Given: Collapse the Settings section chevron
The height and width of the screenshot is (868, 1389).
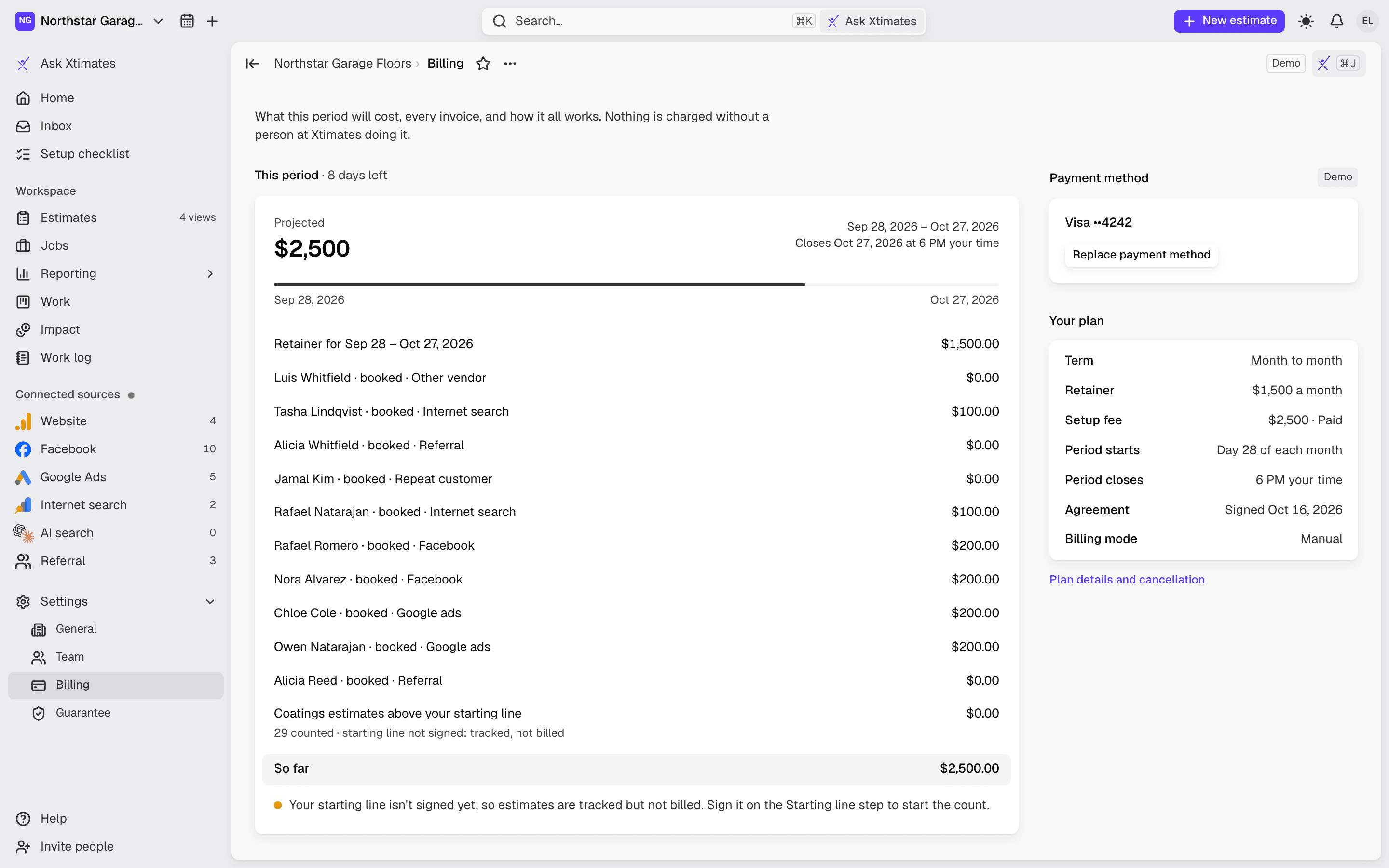Looking at the screenshot, I should click(210, 602).
